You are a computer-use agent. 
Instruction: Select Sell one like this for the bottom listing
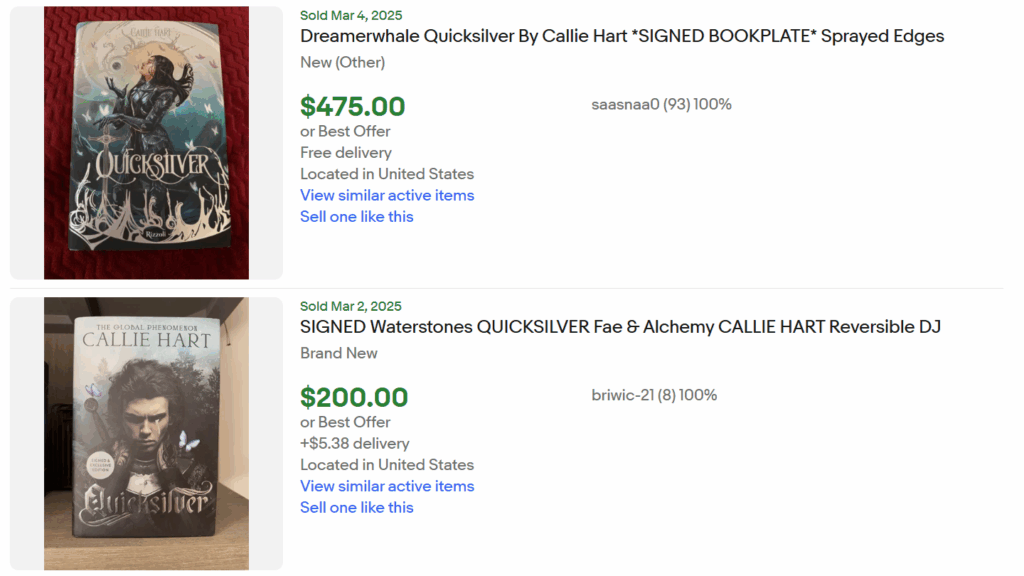356,507
